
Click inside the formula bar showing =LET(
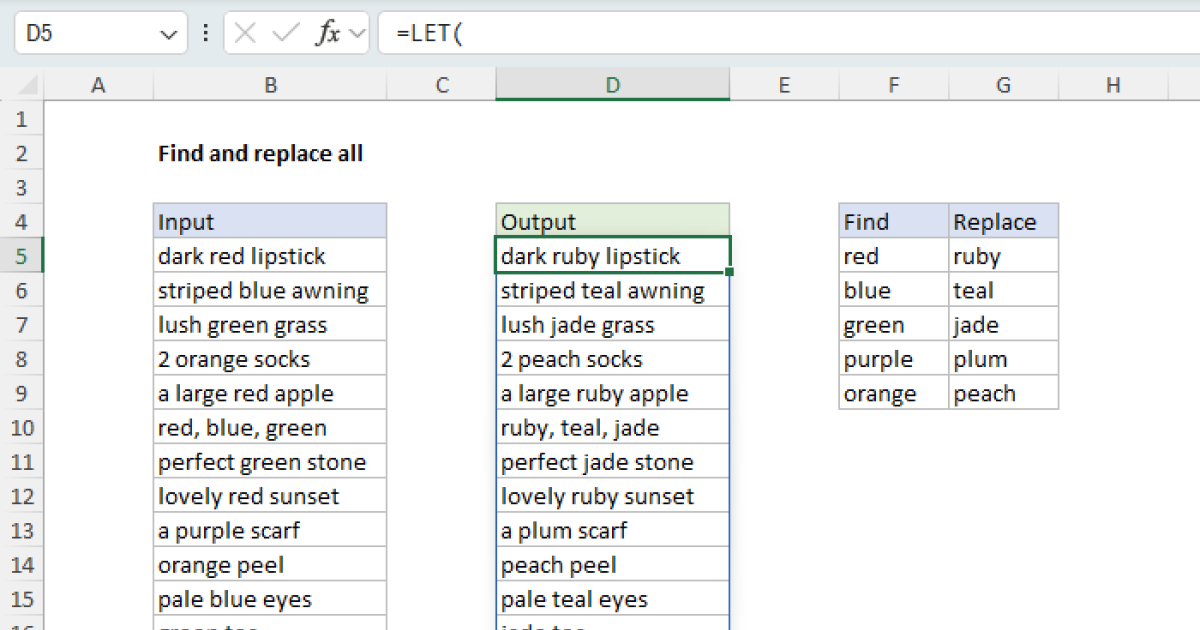(780, 33)
